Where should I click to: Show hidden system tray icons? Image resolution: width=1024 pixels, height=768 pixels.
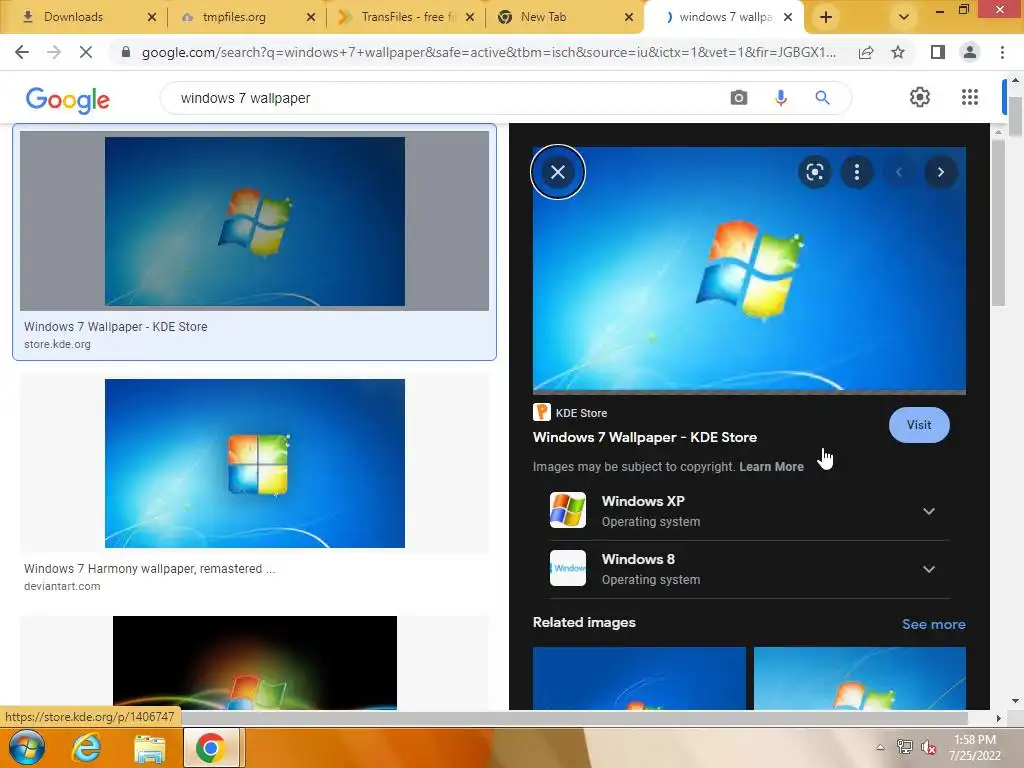[x=880, y=748]
